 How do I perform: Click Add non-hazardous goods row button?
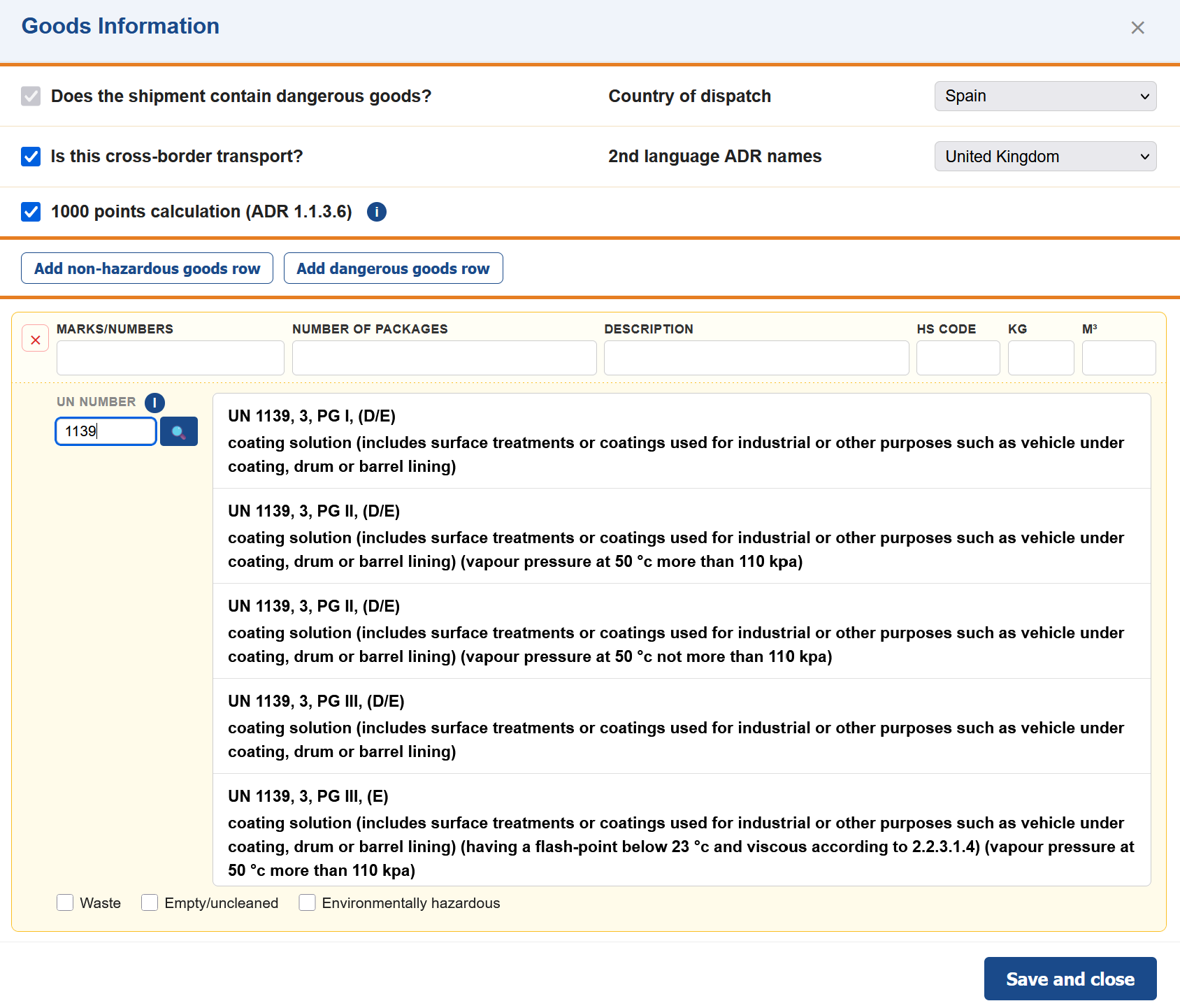pos(147,268)
